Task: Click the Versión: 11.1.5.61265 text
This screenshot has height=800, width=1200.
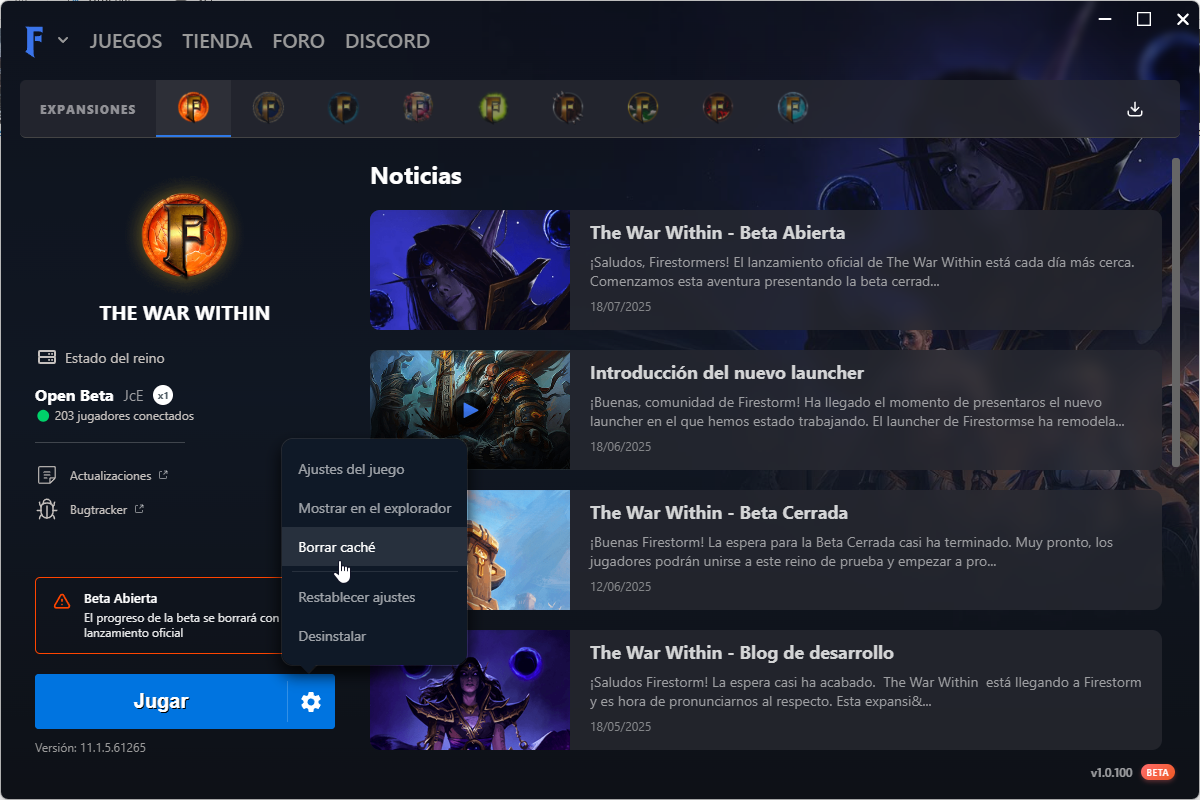Action: click(90, 748)
